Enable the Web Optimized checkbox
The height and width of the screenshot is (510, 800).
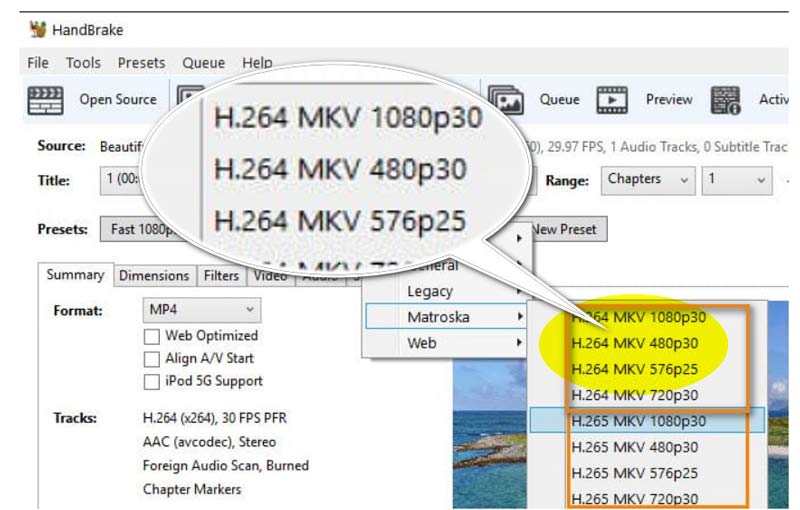pyautogui.click(x=152, y=337)
